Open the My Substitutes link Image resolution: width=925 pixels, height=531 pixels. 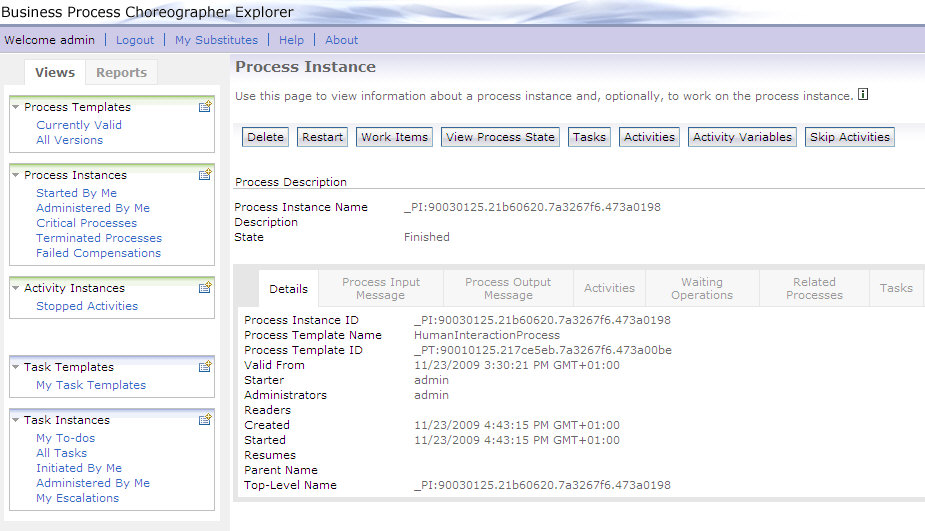click(x=216, y=40)
